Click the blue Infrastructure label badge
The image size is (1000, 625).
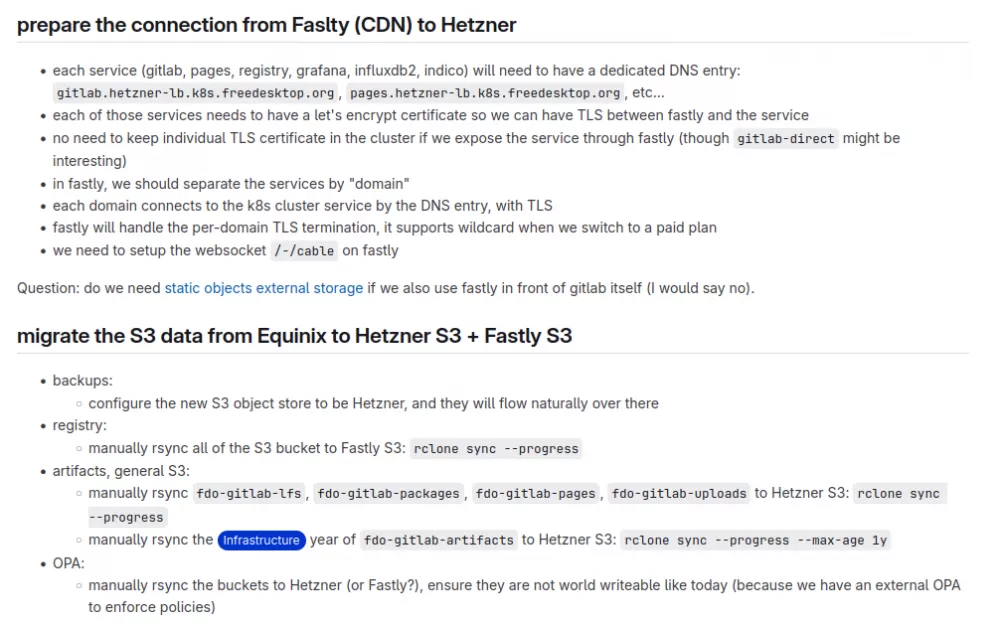[261, 540]
